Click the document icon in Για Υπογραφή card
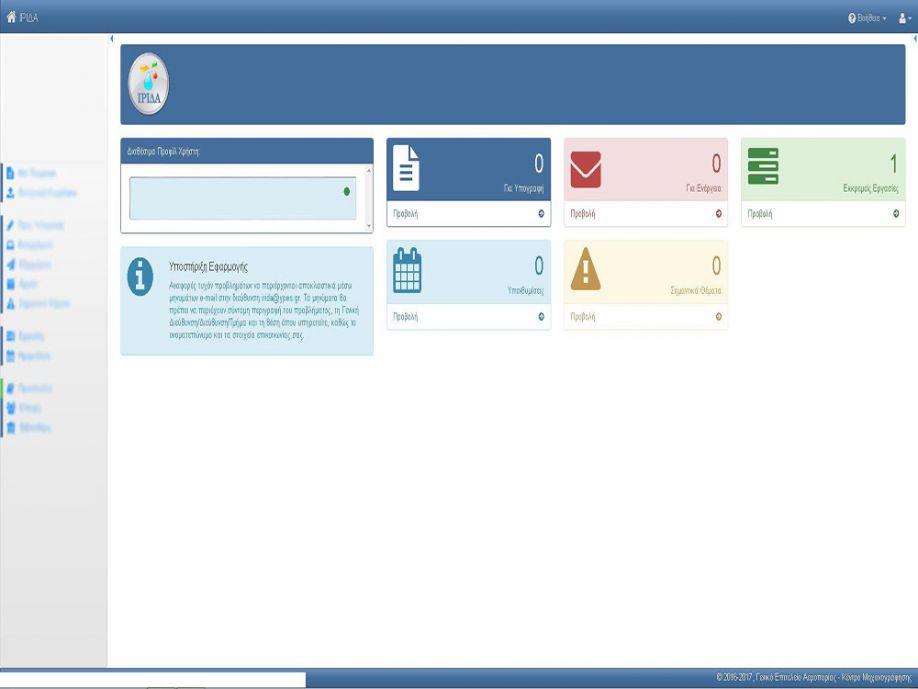918x689 pixels. [406, 168]
